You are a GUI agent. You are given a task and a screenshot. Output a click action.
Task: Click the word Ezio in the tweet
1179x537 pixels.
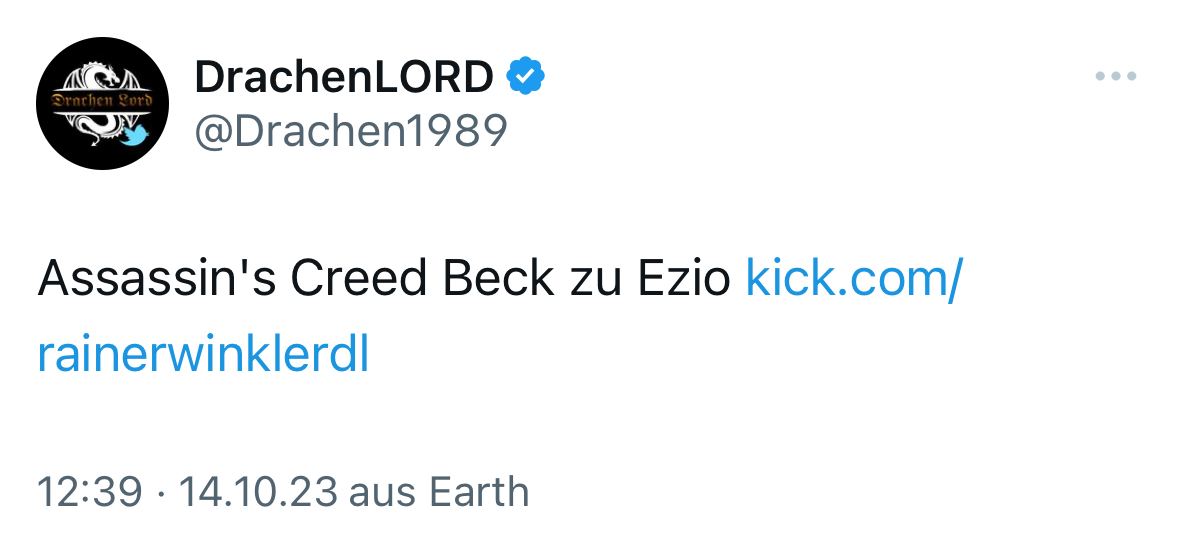coord(684,278)
